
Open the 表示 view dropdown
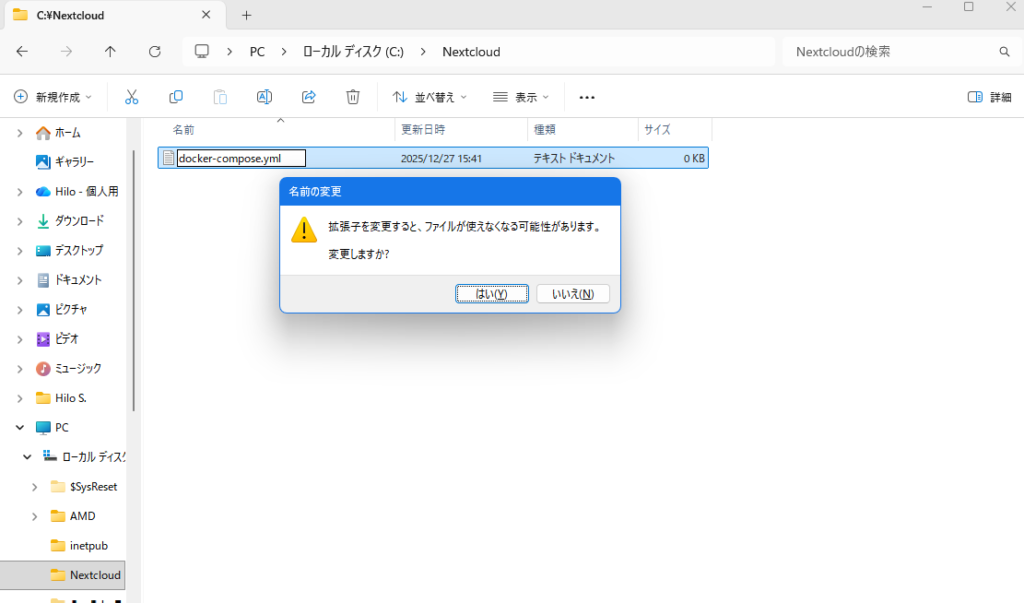pyautogui.click(x=521, y=97)
